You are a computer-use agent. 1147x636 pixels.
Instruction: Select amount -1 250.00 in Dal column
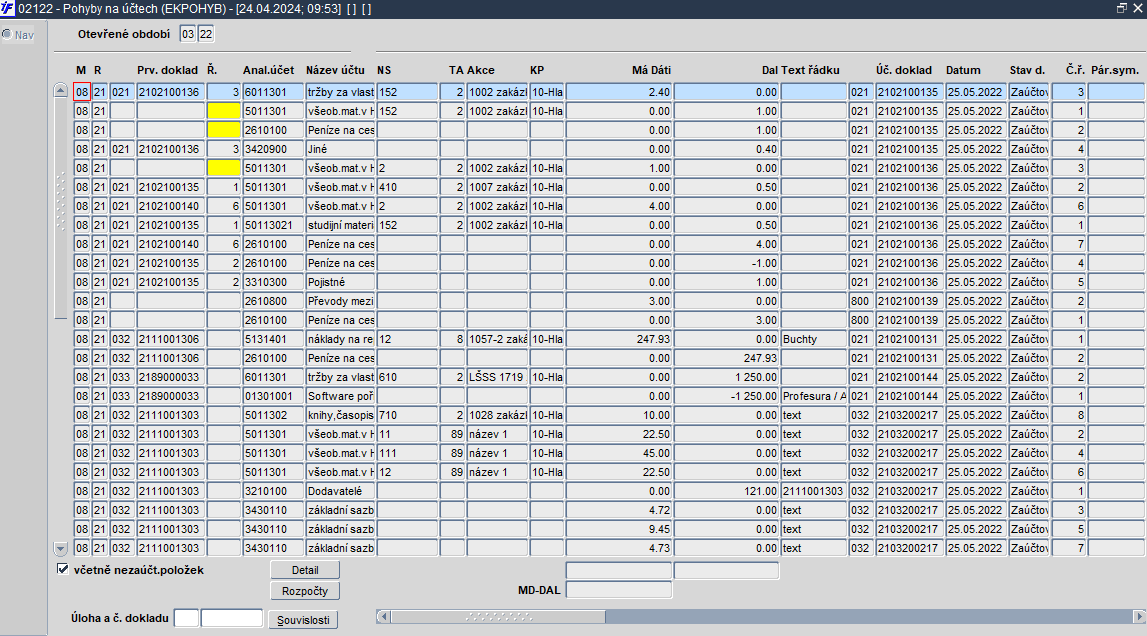(x=726, y=397)
